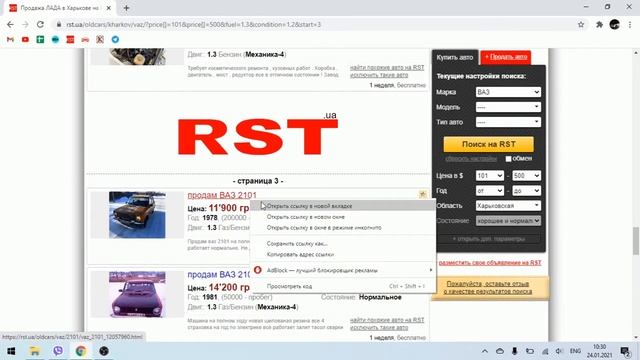Expand the AdBlock submenu arrow

click(x=430, y=270)
